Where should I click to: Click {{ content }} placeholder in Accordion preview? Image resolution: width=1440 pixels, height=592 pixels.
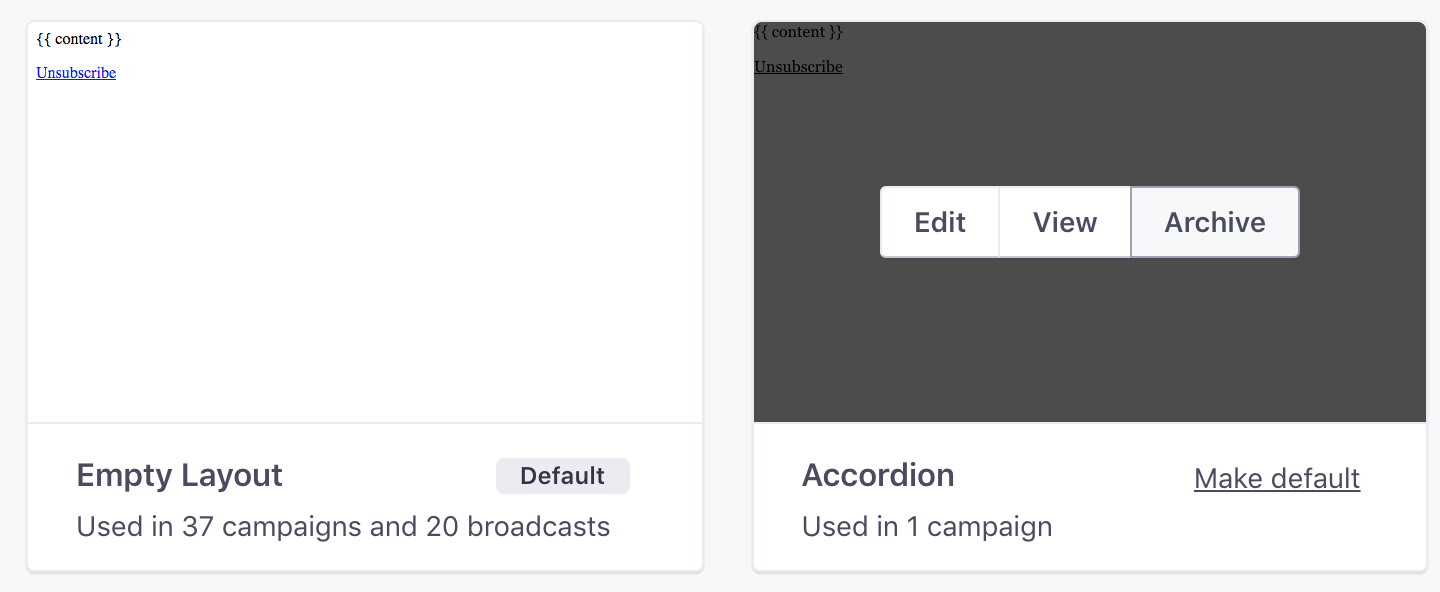coord(798,32)
